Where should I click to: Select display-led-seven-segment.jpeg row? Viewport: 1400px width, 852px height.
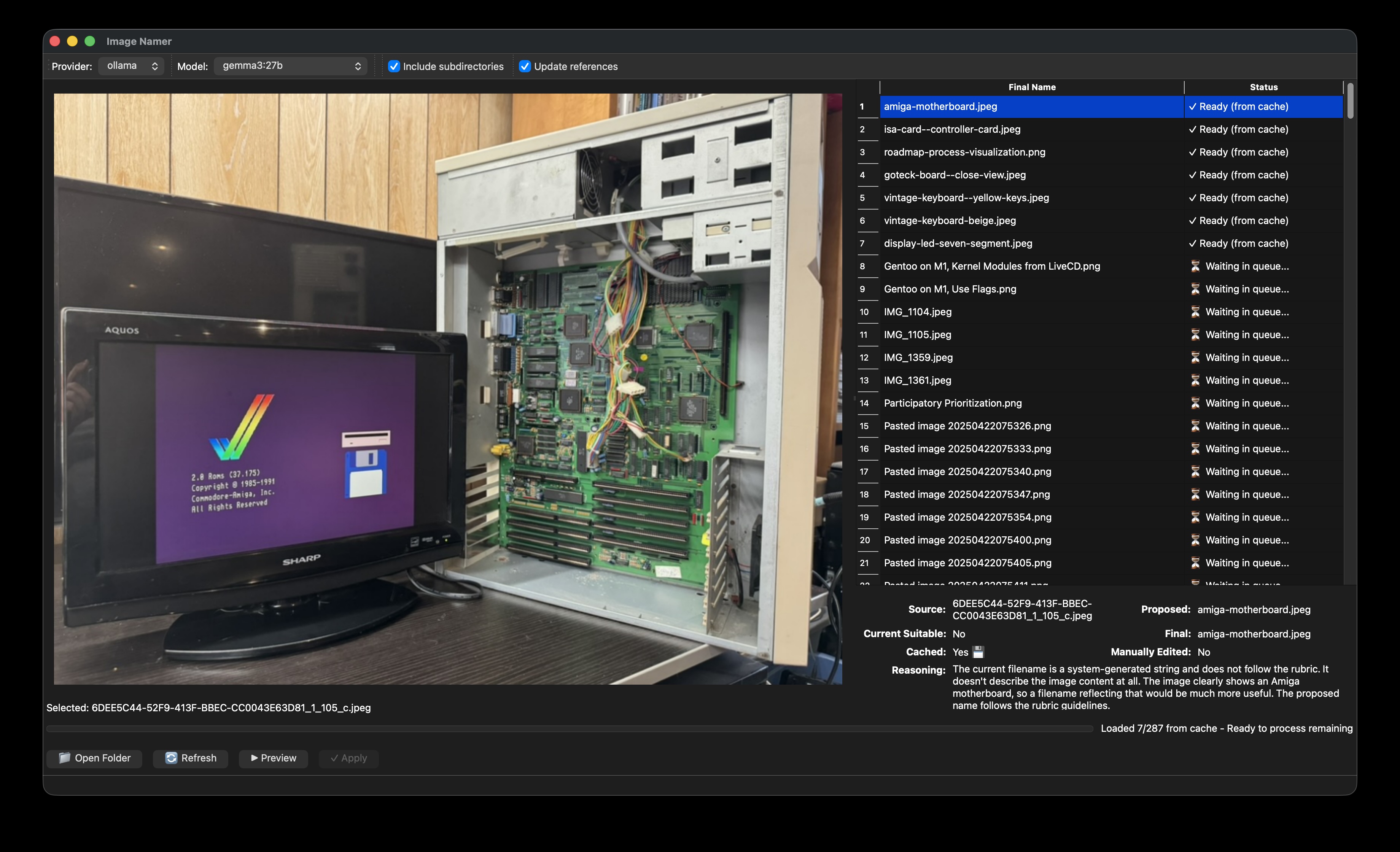pyautogui.click(x=1100, y=243)
